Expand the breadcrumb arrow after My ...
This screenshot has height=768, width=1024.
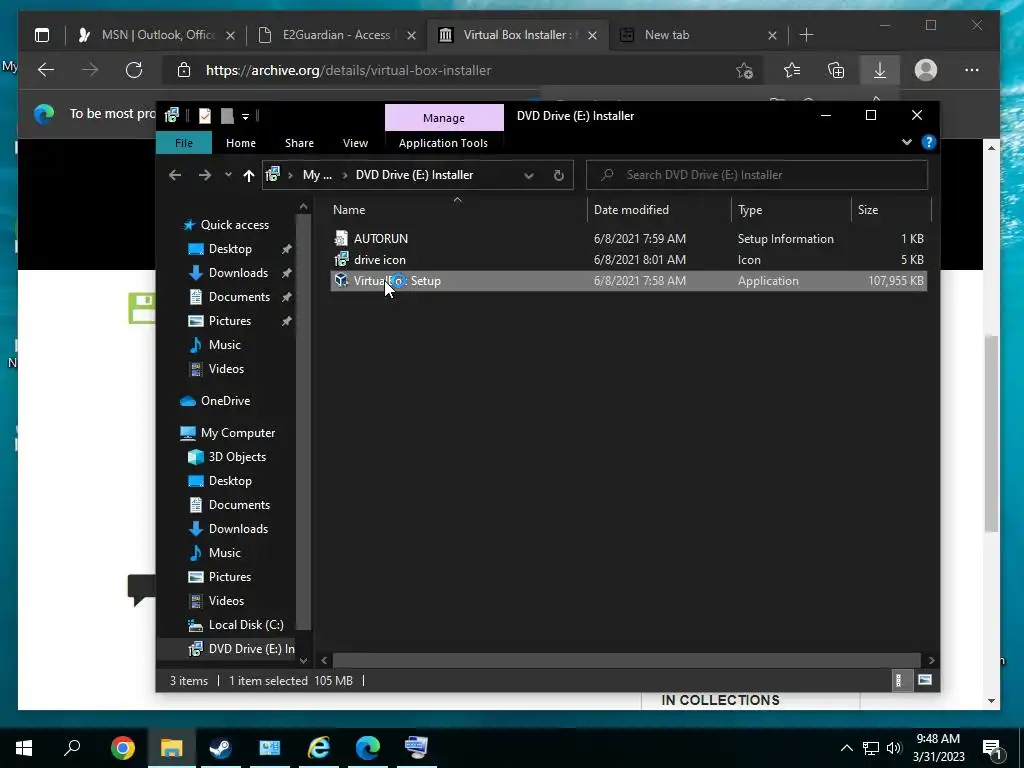tap(345, 175)
